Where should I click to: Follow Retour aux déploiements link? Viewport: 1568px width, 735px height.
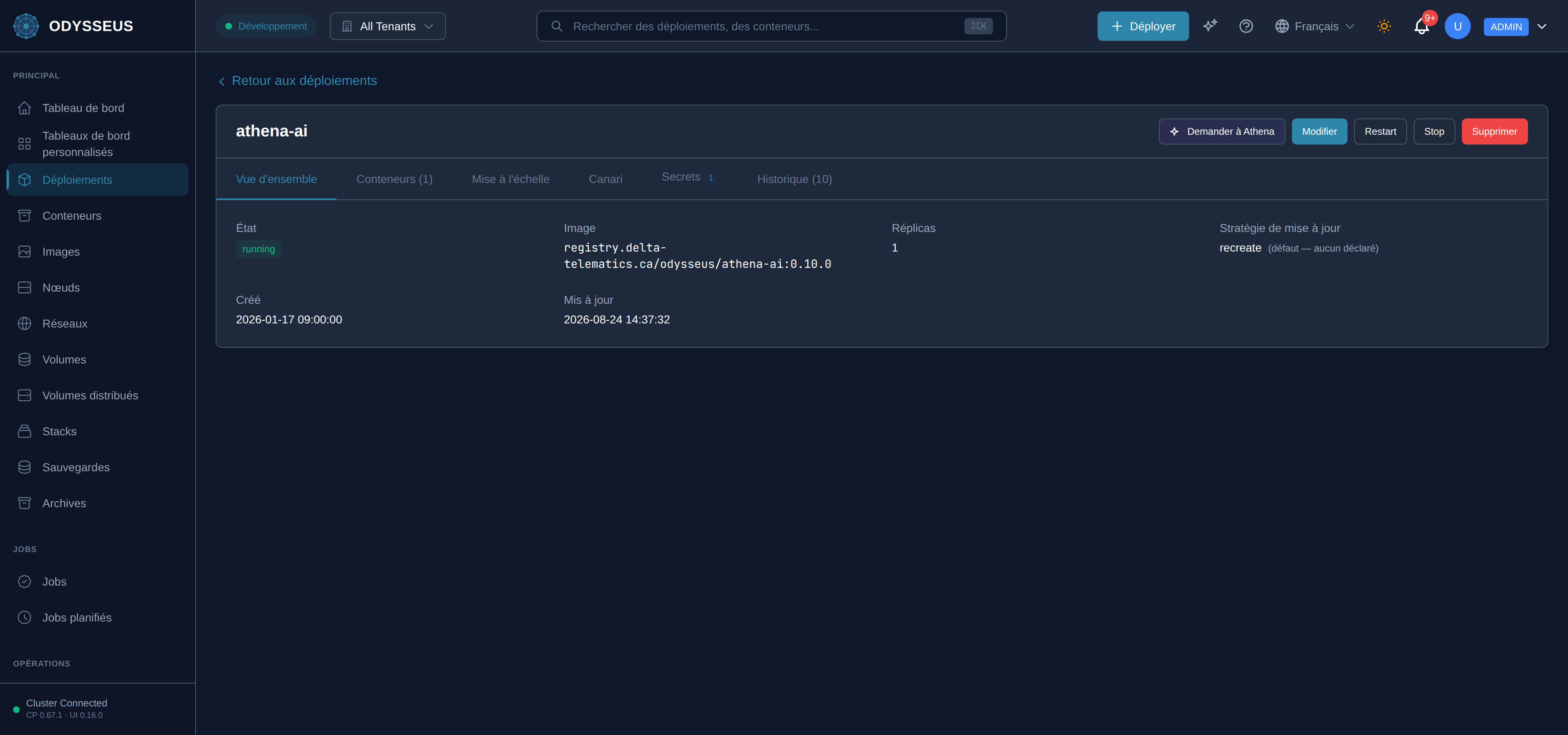(x=298, y=81)
